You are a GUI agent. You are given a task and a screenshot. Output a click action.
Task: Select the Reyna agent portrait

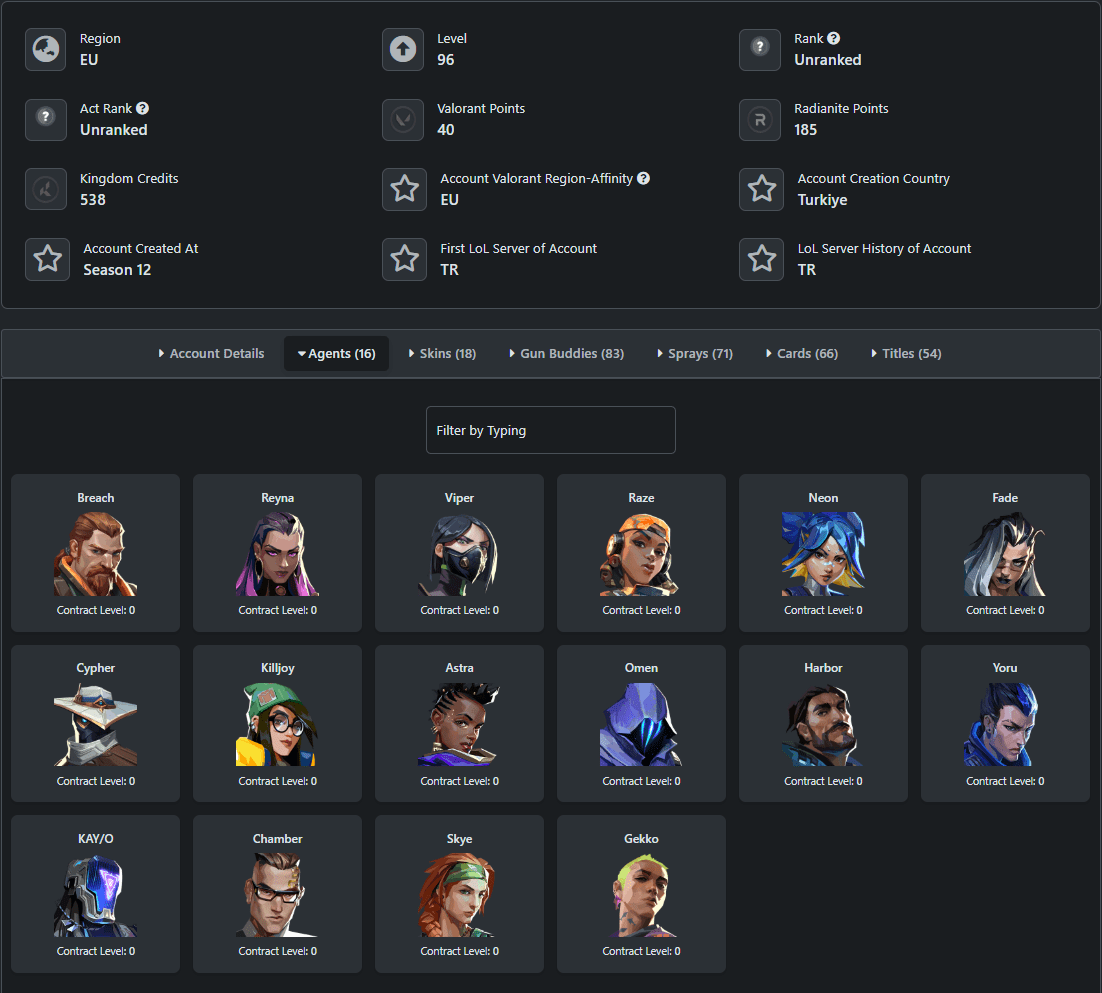click(x=278, y=554)
